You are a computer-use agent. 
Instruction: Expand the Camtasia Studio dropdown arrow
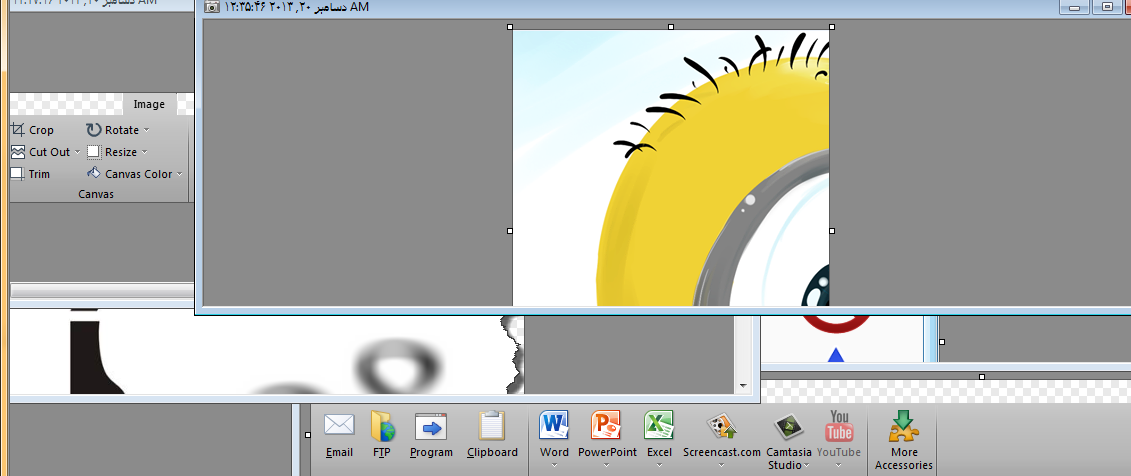point(783,465)
